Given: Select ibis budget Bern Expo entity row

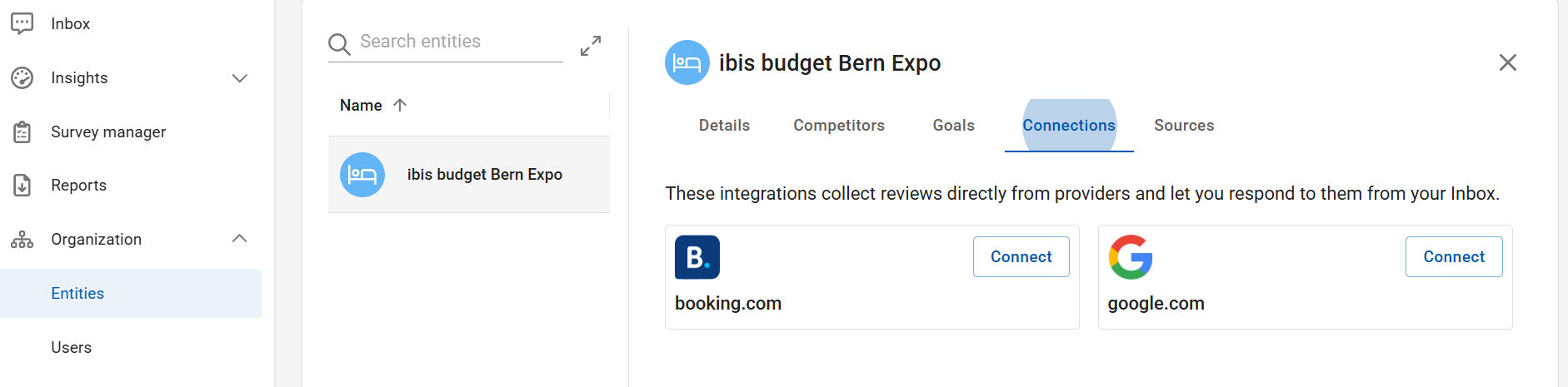Looking at the screenshot, I should point(469,175).
